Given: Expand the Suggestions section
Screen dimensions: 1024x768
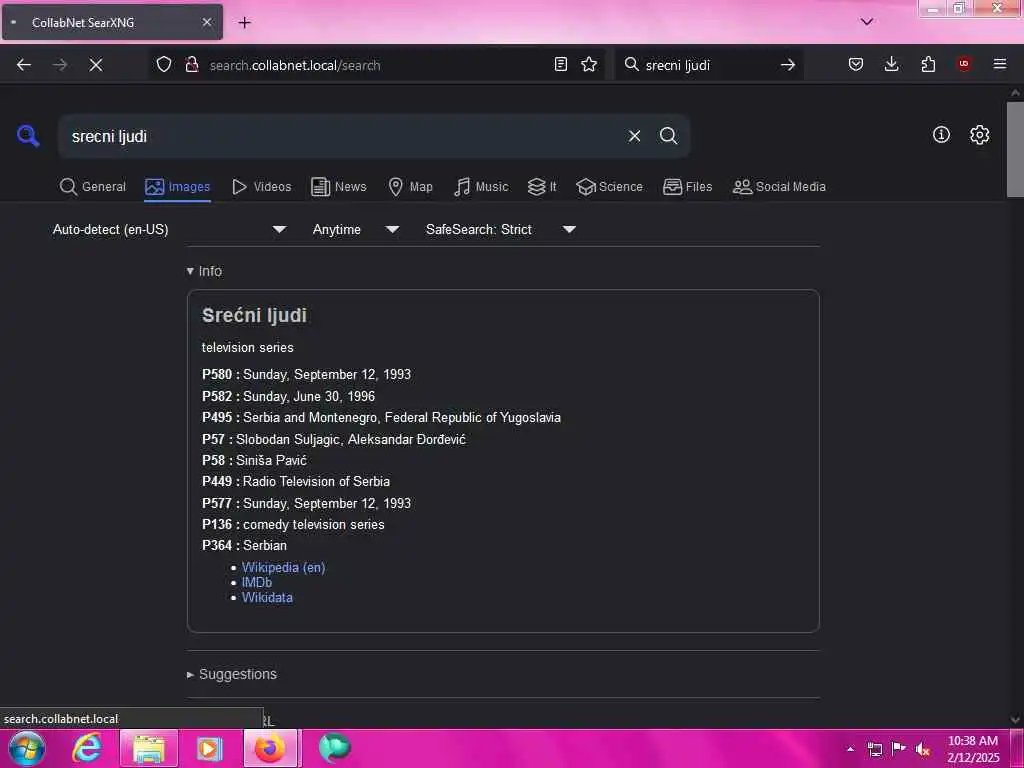Looking at the screenshot, I should click(232, 674).
